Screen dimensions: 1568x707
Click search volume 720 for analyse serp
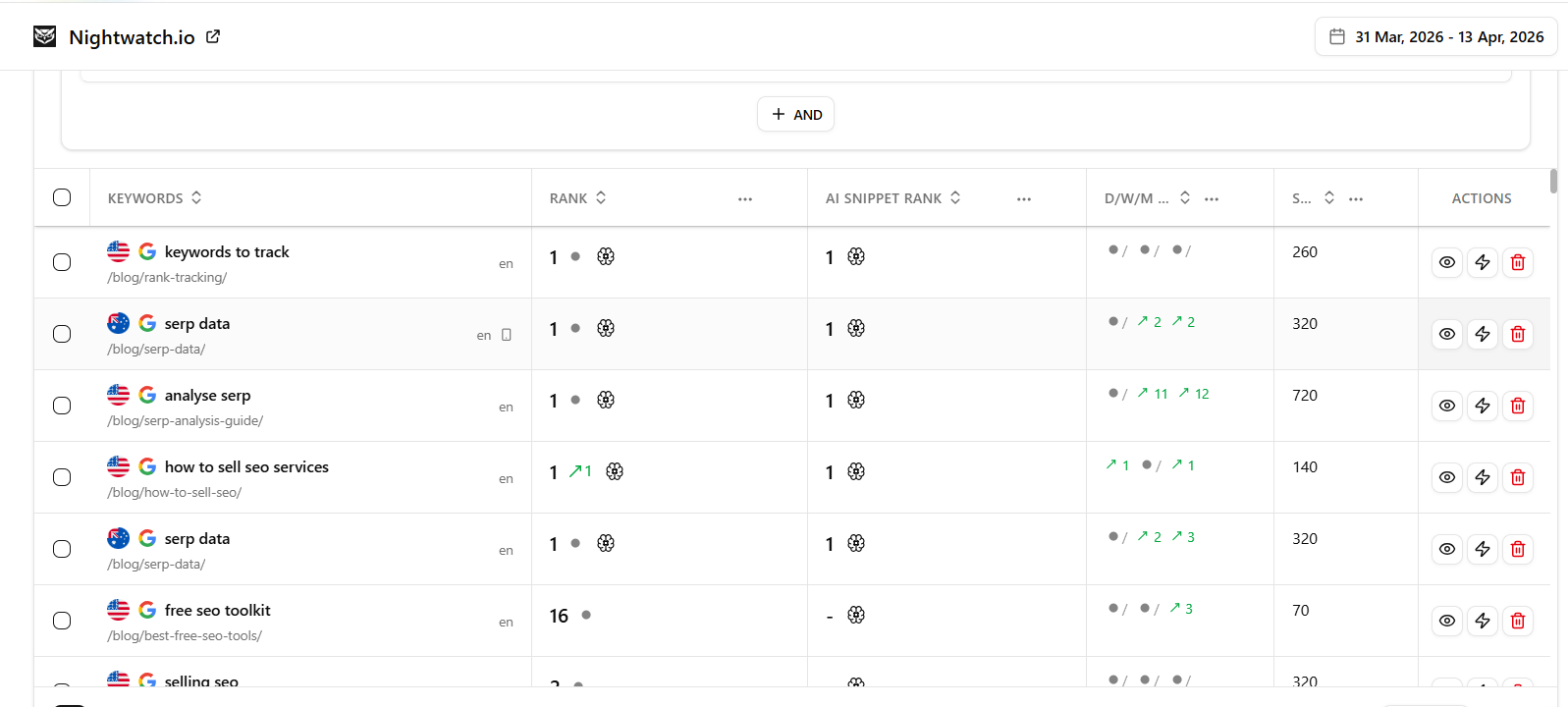point(1305,395)
